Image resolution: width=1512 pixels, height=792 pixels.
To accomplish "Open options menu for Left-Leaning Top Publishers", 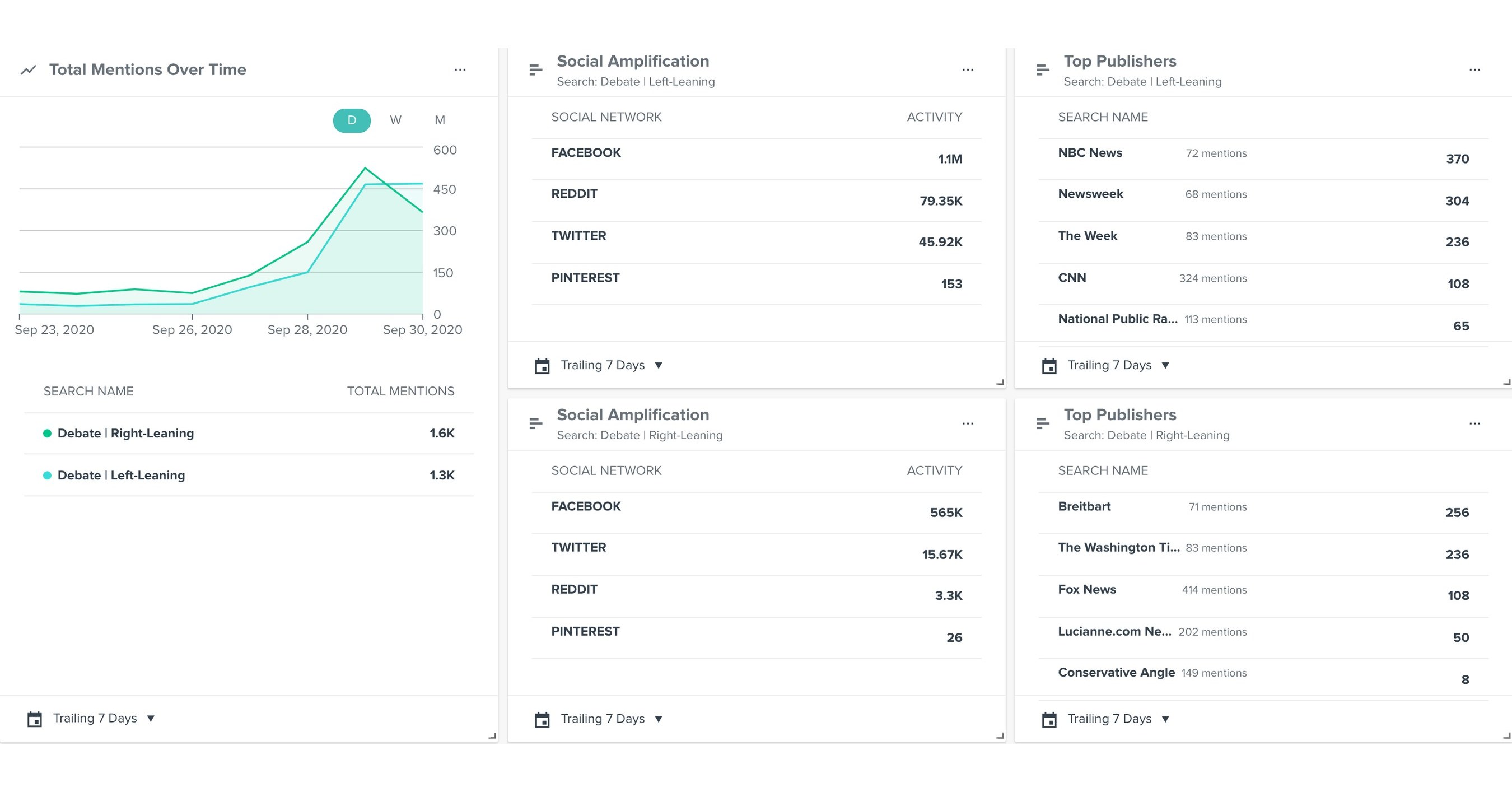I will (1474, 70).
